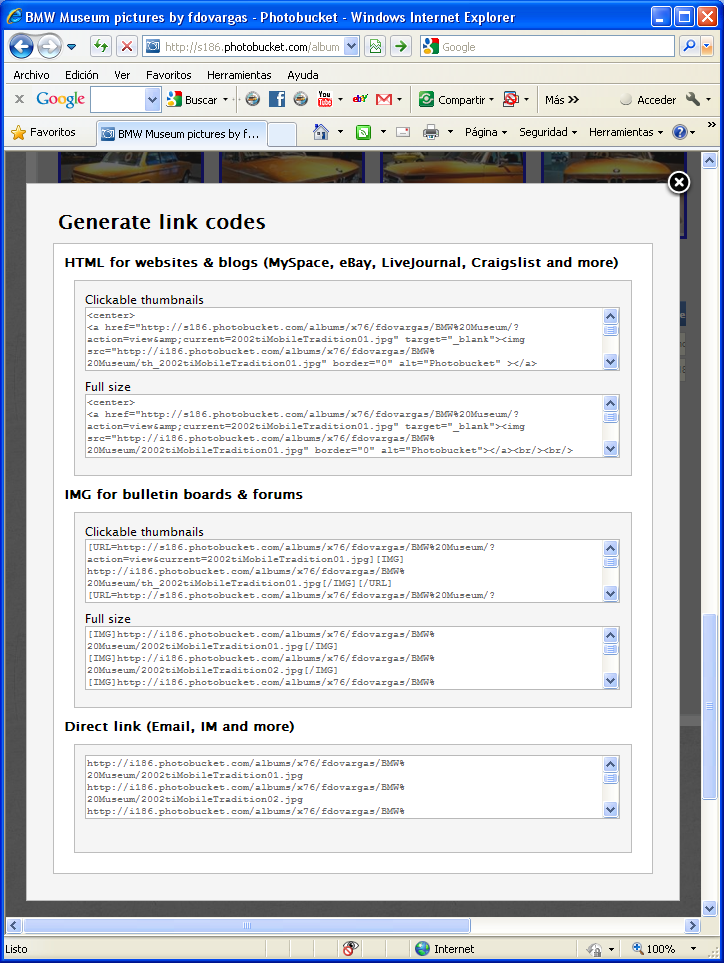Close the Generate link codes dialog
The height and width of the screenshot is (963, 724).
pos(679,182)
